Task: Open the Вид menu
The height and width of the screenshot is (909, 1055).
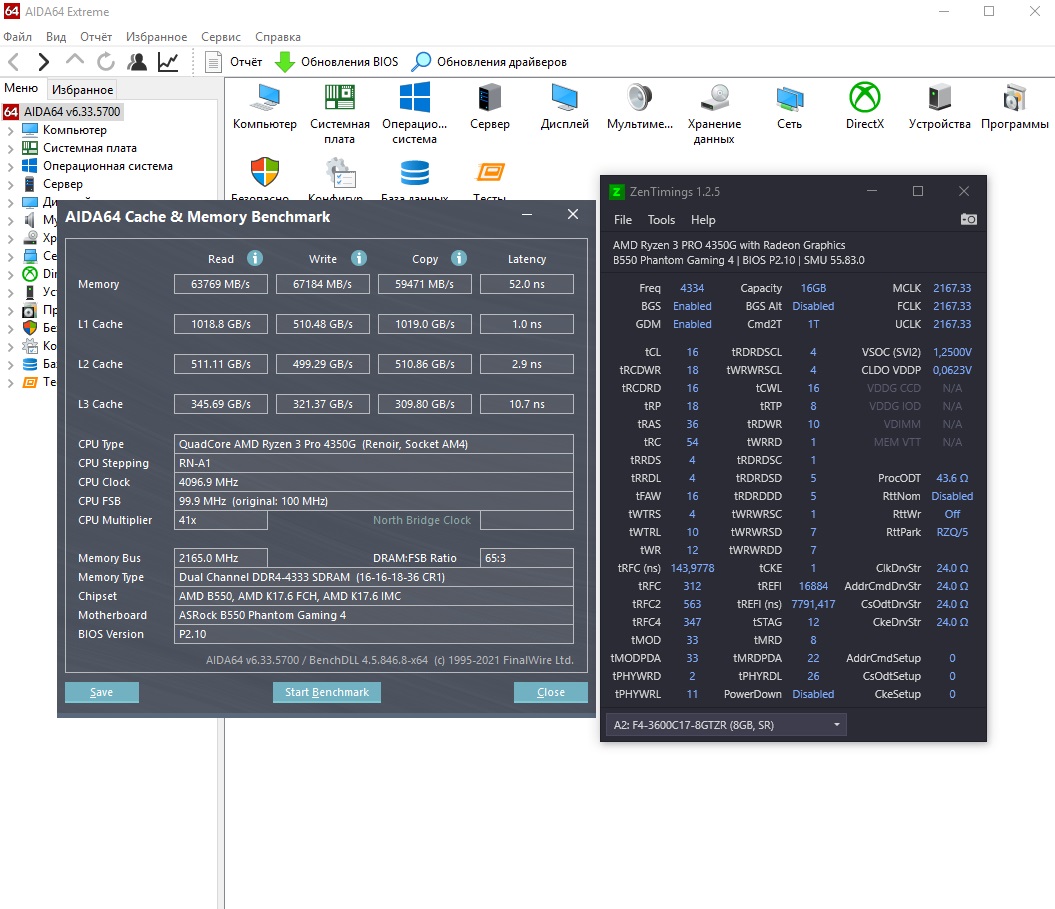Action: click(56, 36)
